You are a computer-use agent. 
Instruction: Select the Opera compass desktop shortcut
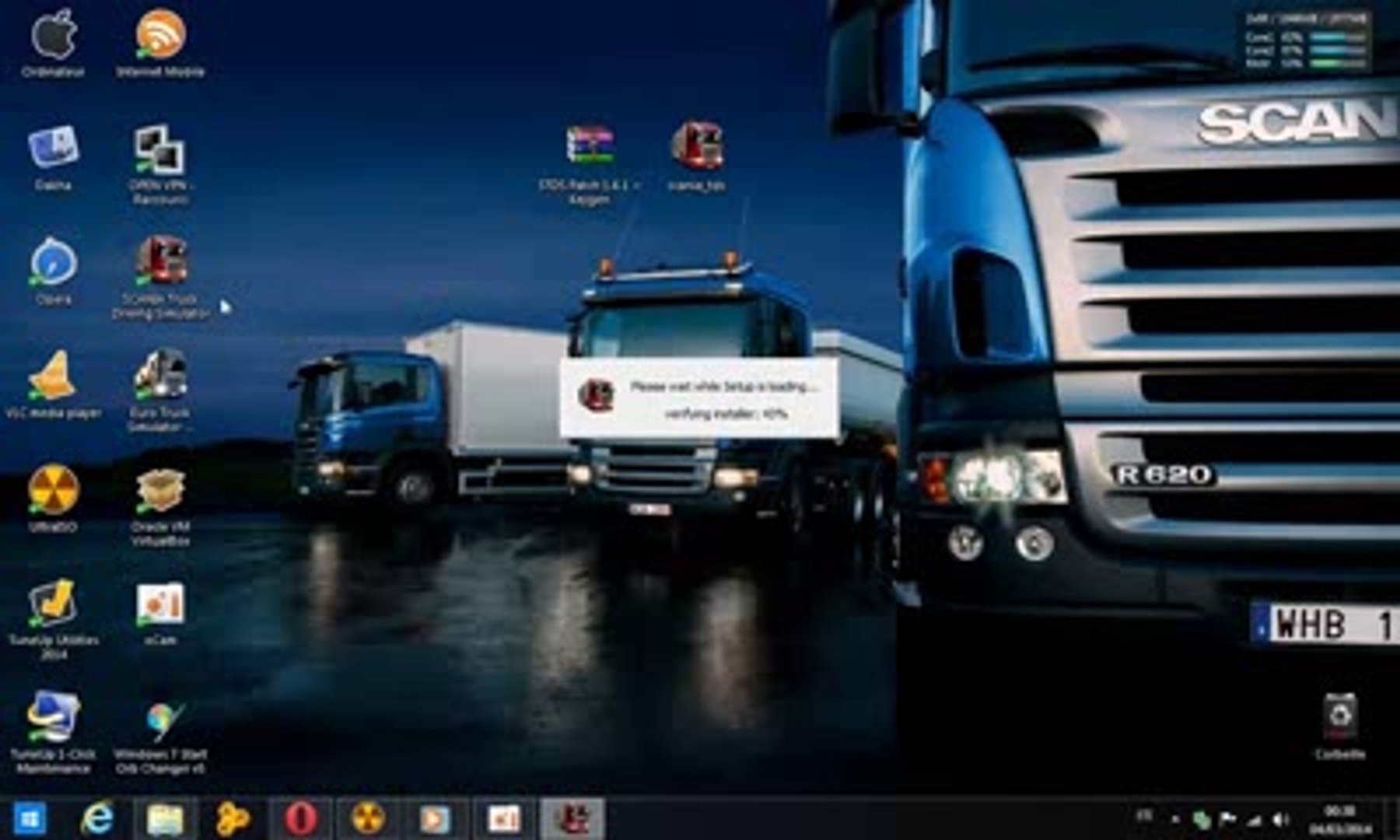coord(53,271)
